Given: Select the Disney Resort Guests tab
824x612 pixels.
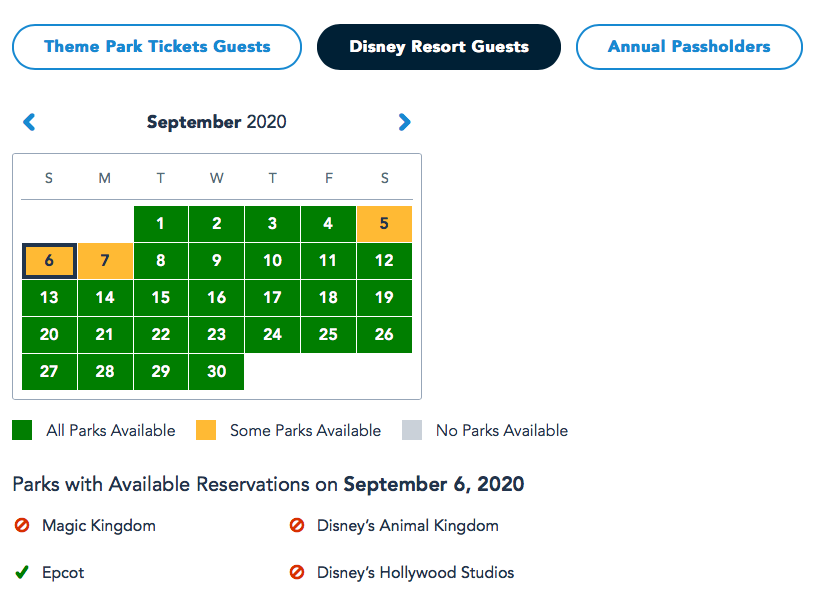Looking at the screenshot, I should pyautogui.click(x=439, y=47).
